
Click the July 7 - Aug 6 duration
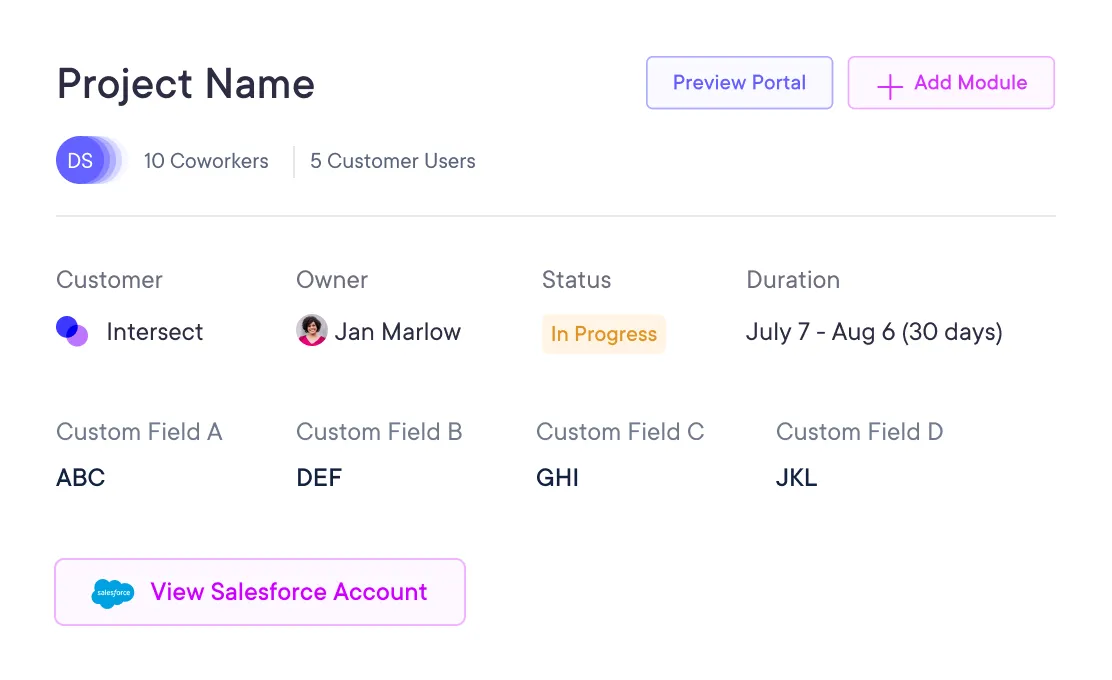tap(873, 332)
